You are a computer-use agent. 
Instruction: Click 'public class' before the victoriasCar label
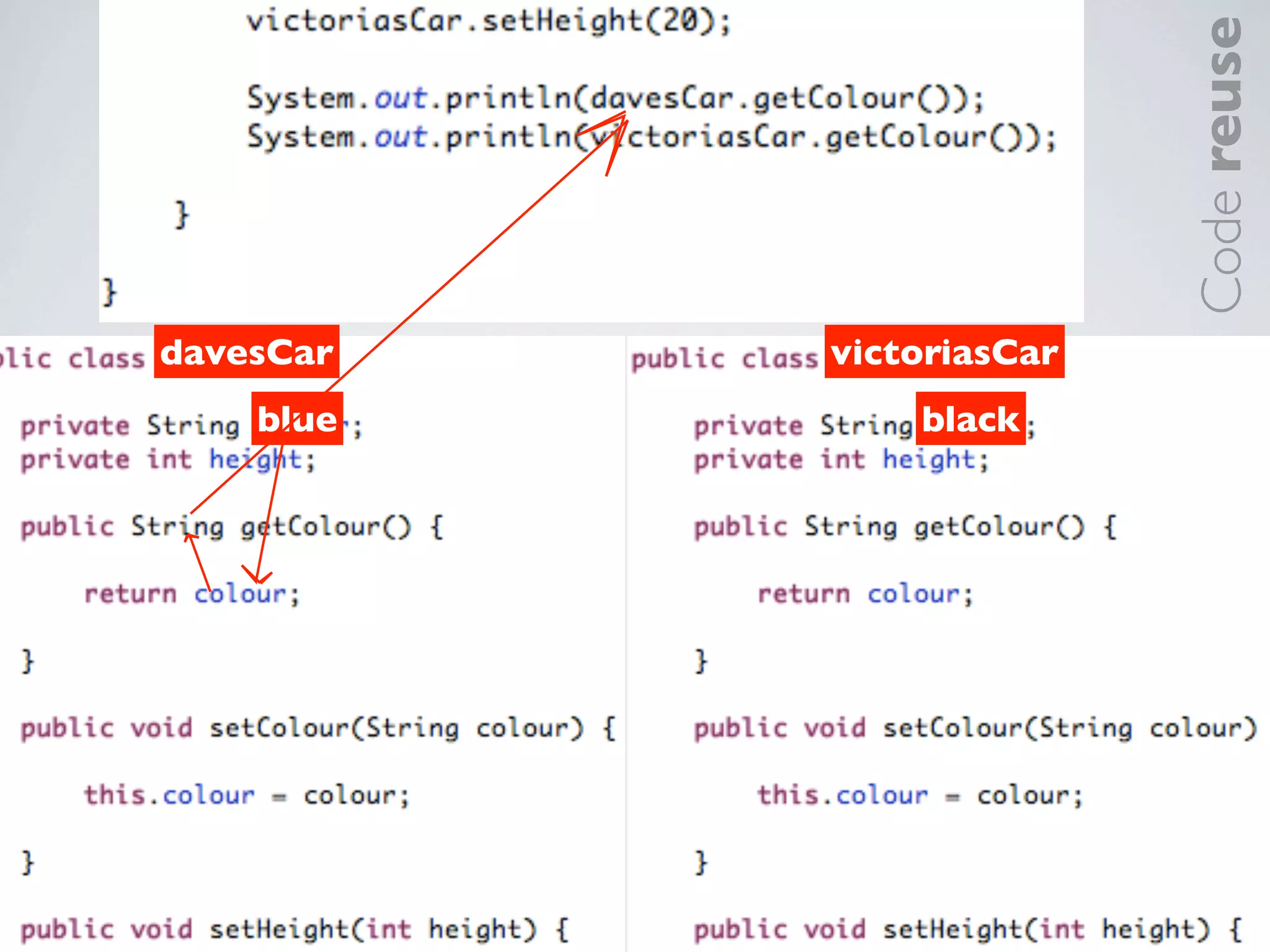(725, 359)
